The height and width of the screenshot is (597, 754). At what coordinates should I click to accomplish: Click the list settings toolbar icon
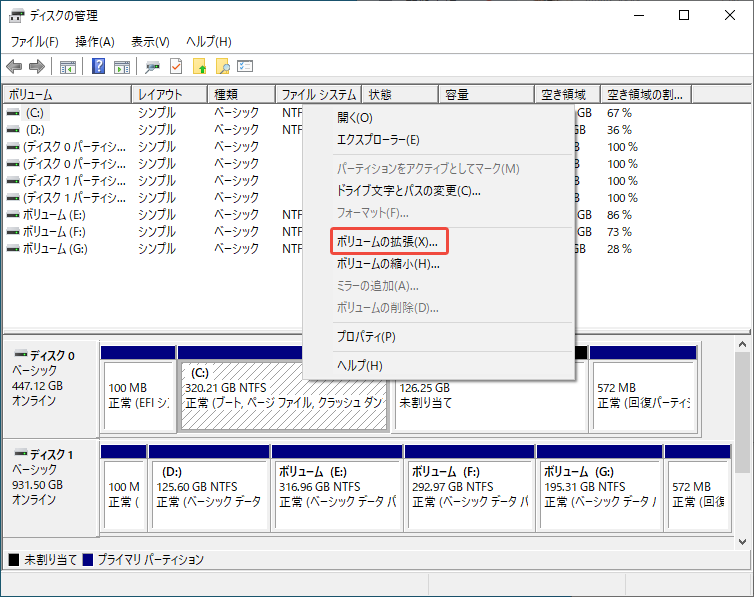245,66
